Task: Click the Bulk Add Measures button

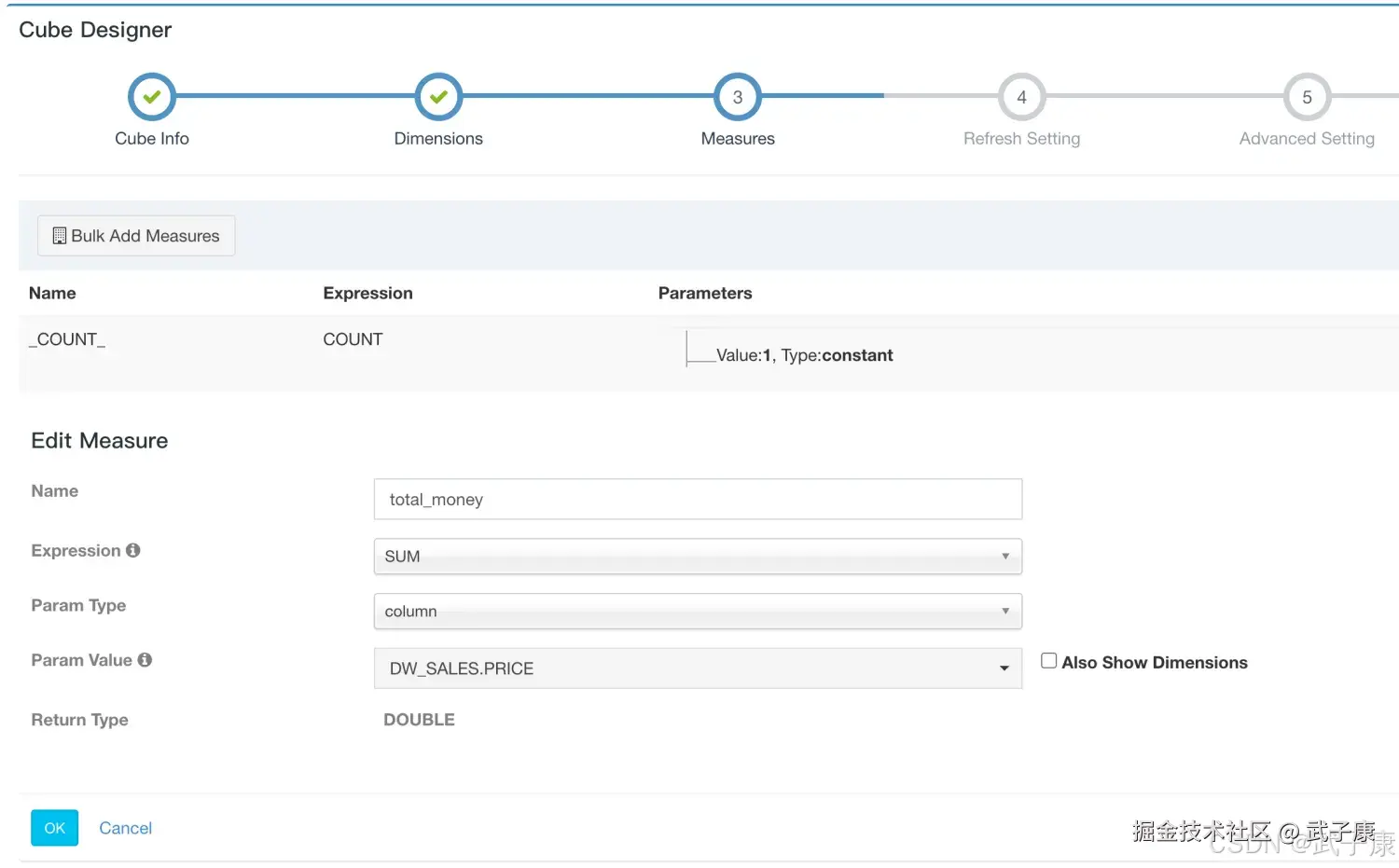Action: pos(136,236)
